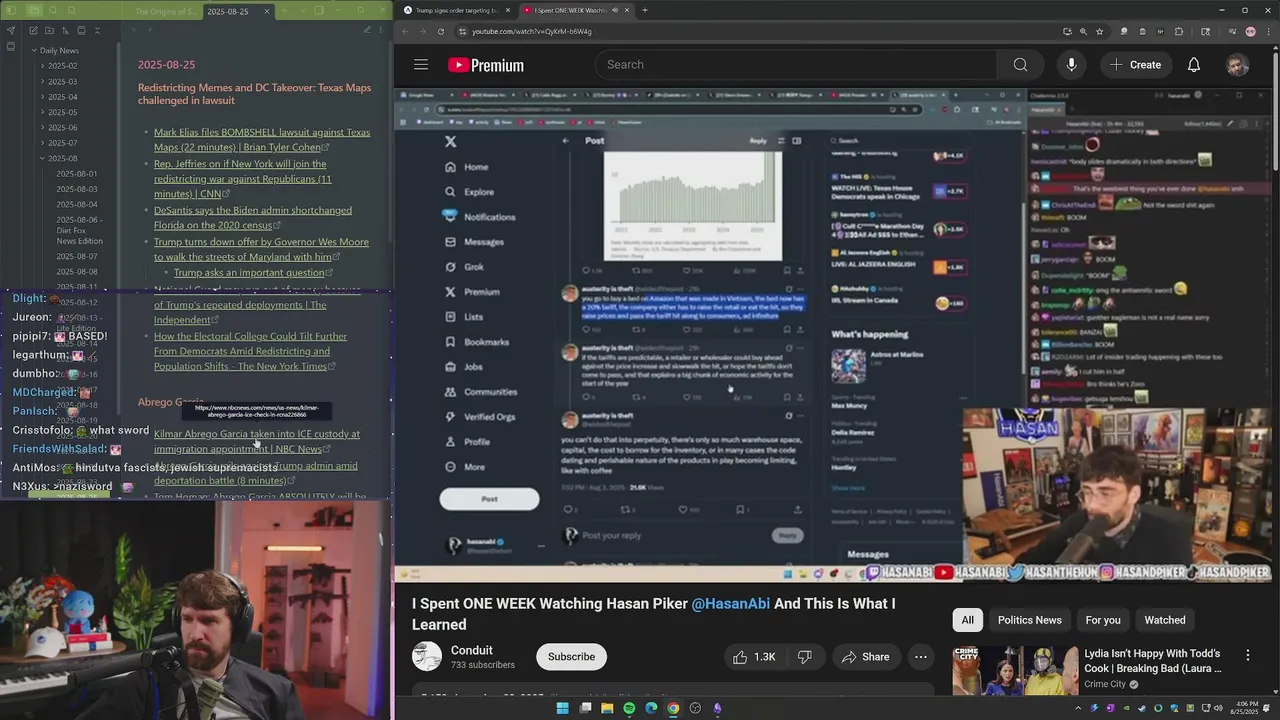Viewport: 1280px width, 720px height.
Task: Open YouTube notifications bell
Action: [x=1194, y=65]
